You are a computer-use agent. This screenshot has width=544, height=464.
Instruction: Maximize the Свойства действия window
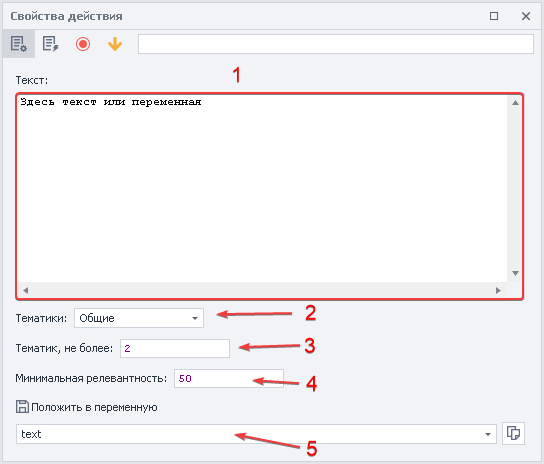(x=494, y=16)
